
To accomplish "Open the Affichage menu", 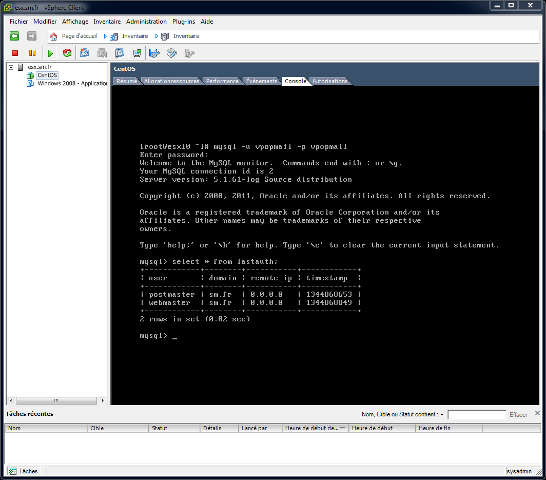I will (x=75, y=22).
